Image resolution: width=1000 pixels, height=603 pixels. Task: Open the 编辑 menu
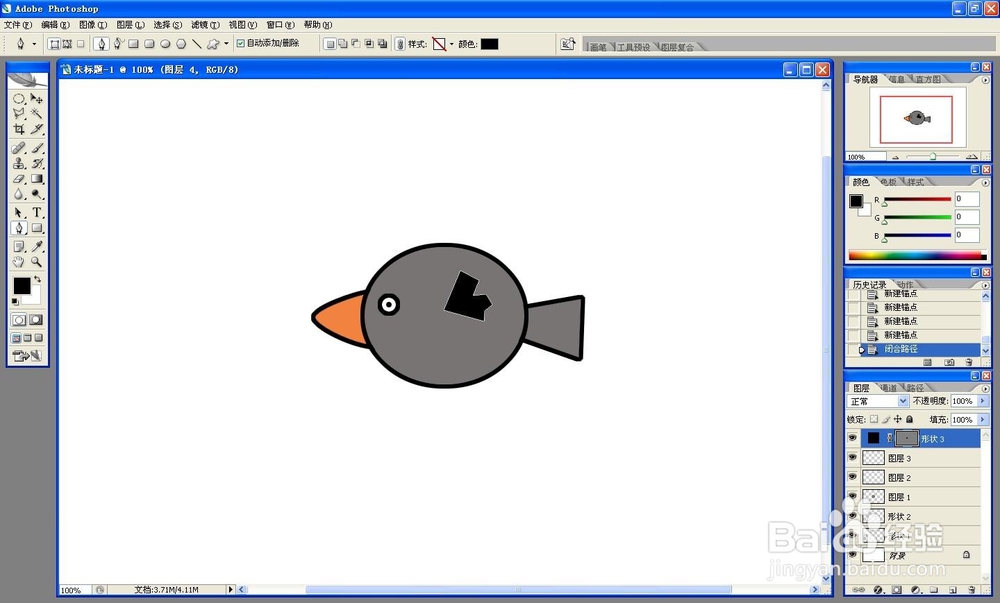[x=55, y=25]
